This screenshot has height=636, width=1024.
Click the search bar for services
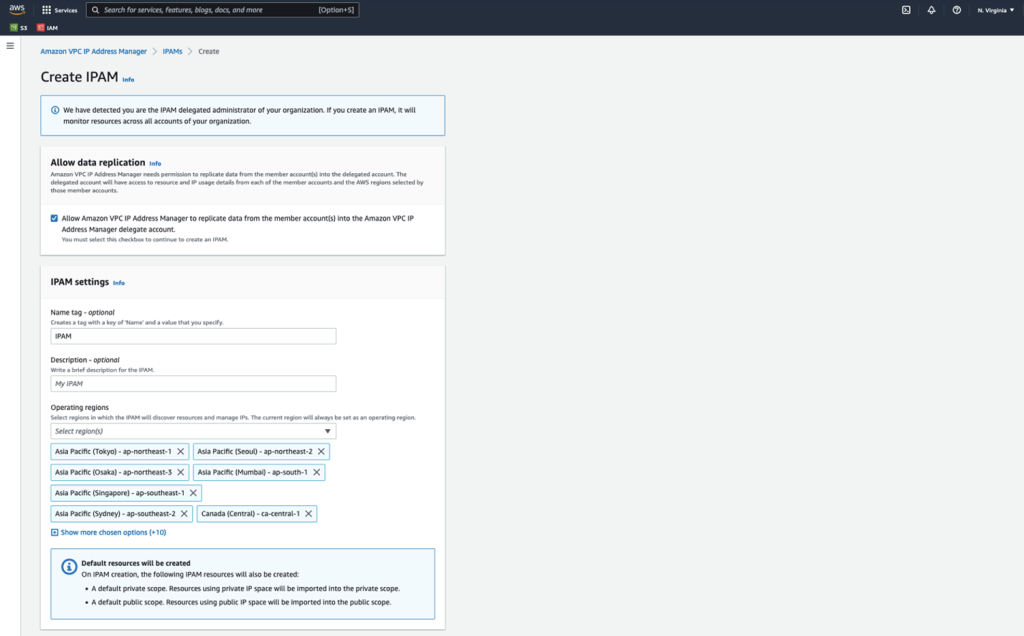point(222,10)
